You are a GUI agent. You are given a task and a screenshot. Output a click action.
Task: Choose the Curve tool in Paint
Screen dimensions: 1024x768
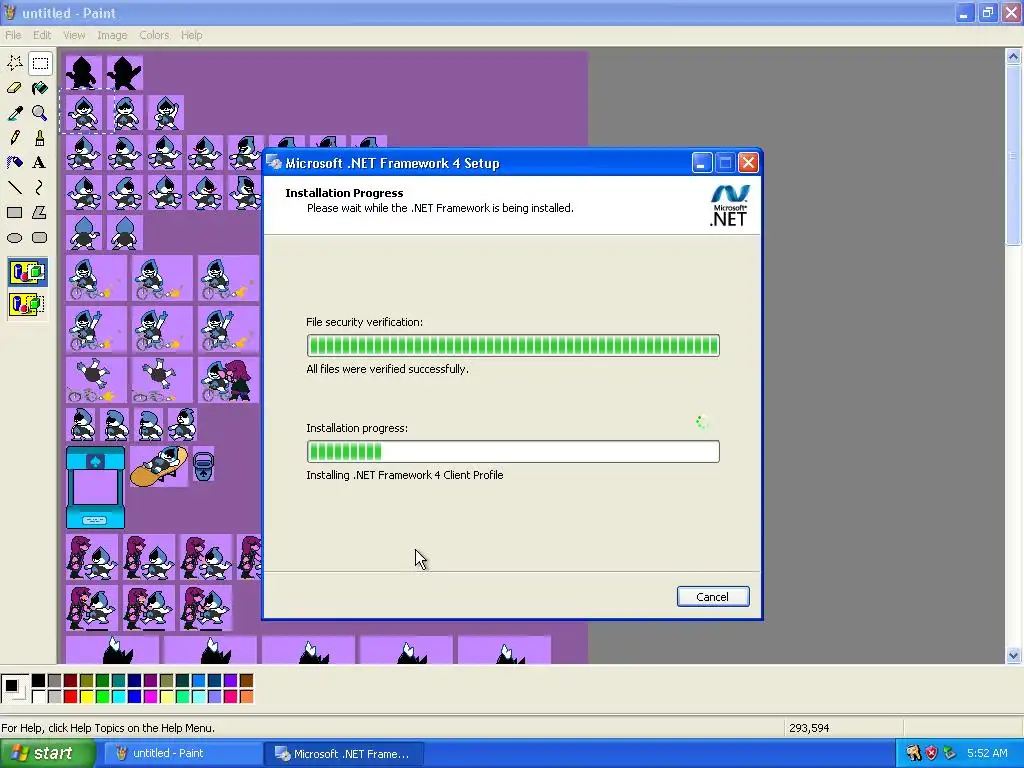(x=40, y=187)
